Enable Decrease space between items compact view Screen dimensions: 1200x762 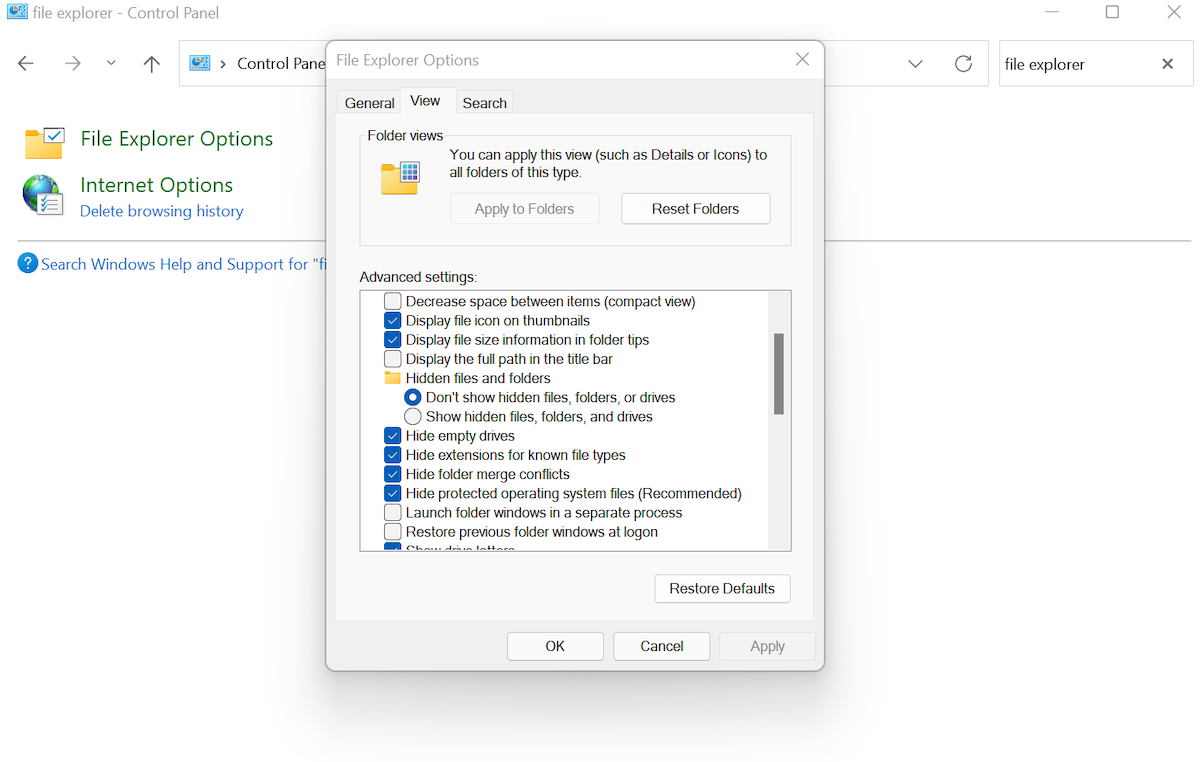(393, 301)
